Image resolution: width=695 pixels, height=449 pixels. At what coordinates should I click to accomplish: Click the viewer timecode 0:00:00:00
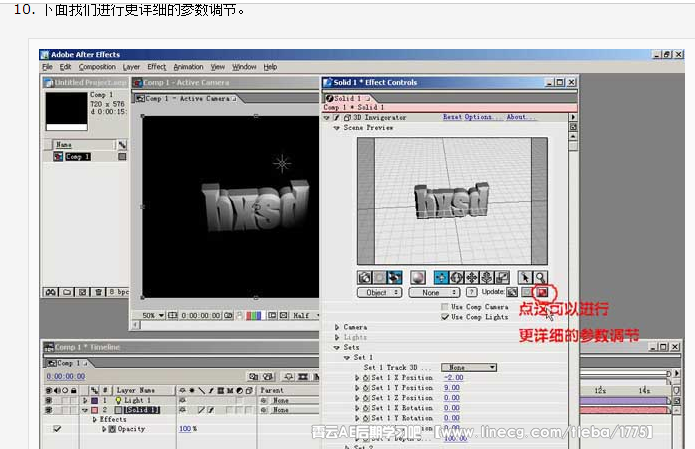pos(201,316)
